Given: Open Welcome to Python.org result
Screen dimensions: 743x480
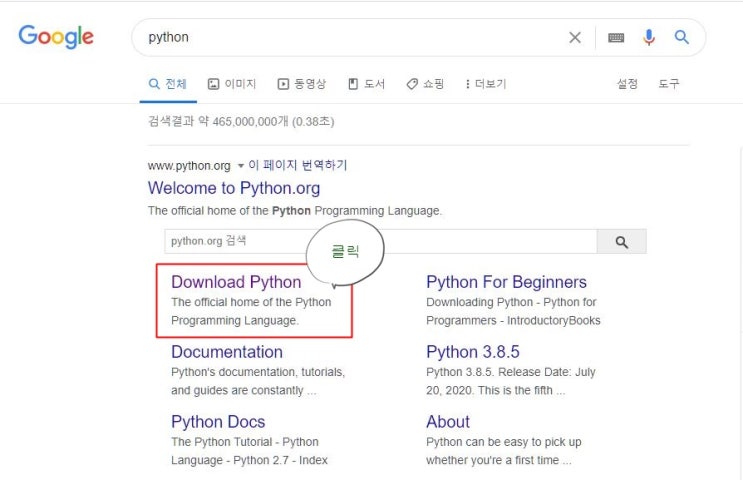Looking at the screenshot, I should 234,188.
